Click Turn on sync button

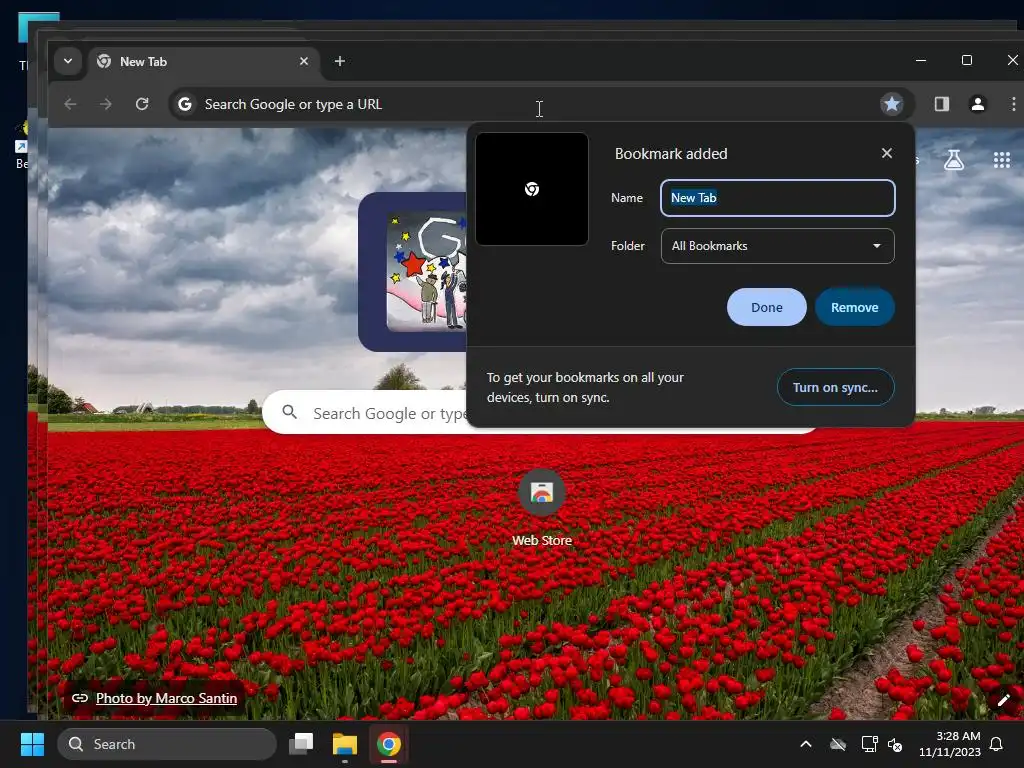(x=835, y=387)
